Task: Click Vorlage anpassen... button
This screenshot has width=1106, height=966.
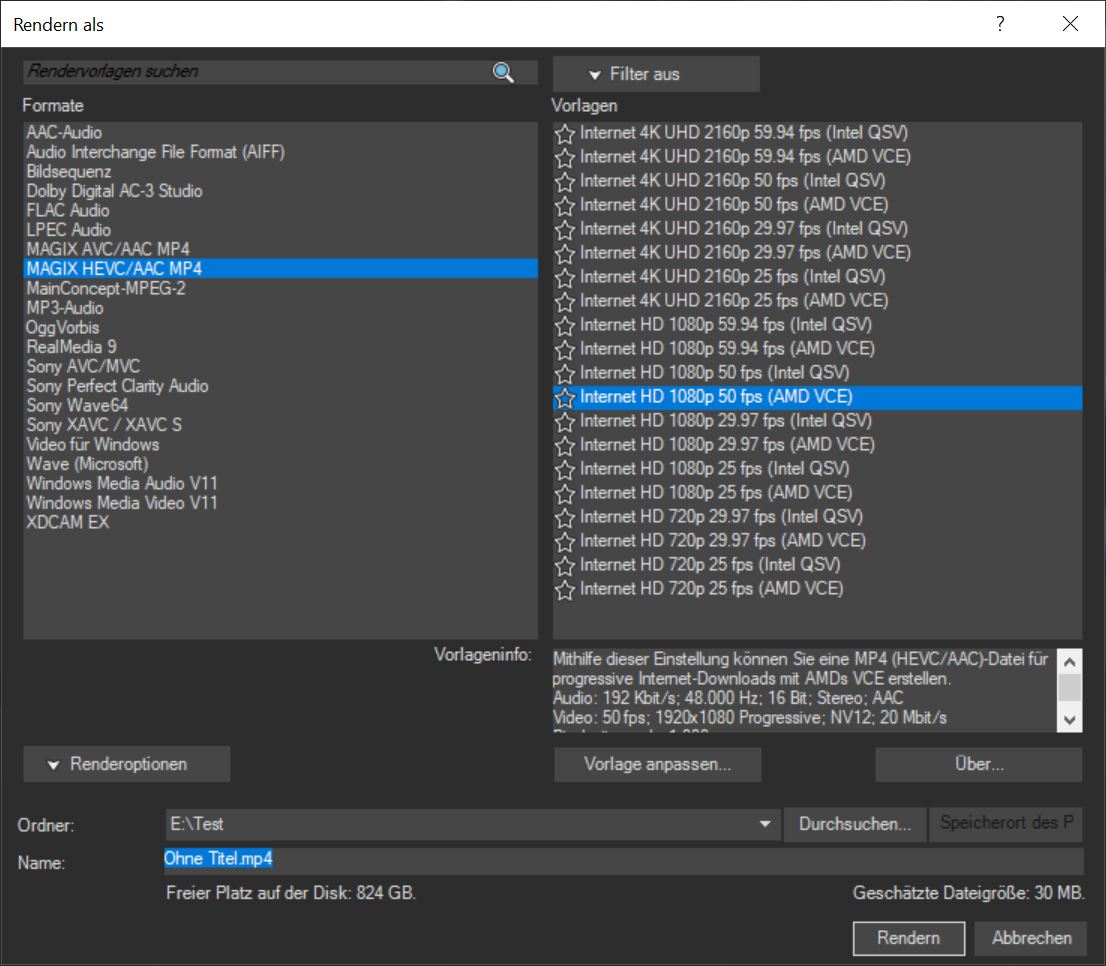Action: (x=657, y=764)
